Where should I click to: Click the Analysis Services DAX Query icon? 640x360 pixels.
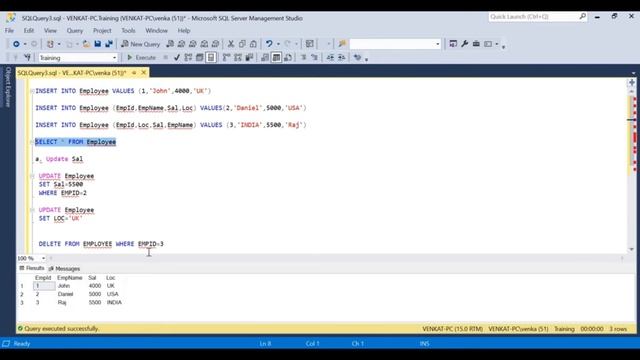tap(216, 44)
